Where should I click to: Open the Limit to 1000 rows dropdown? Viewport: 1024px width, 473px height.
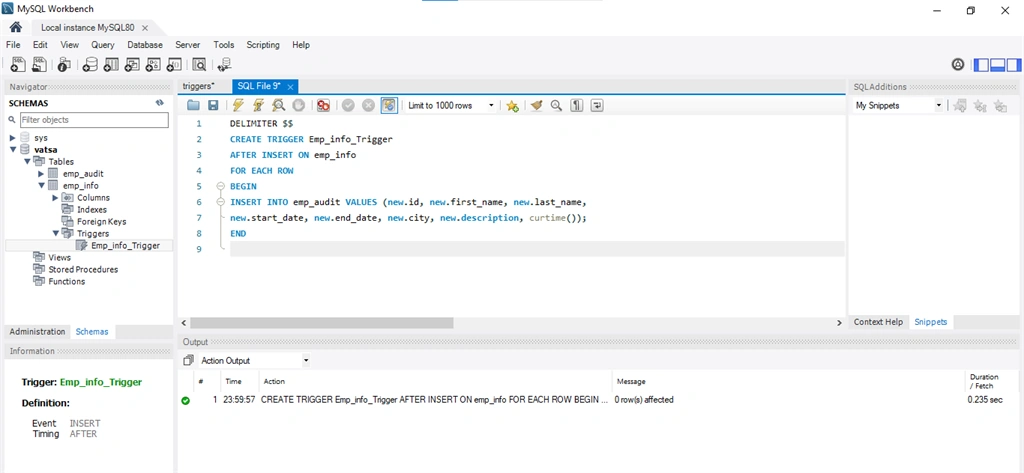451,105
